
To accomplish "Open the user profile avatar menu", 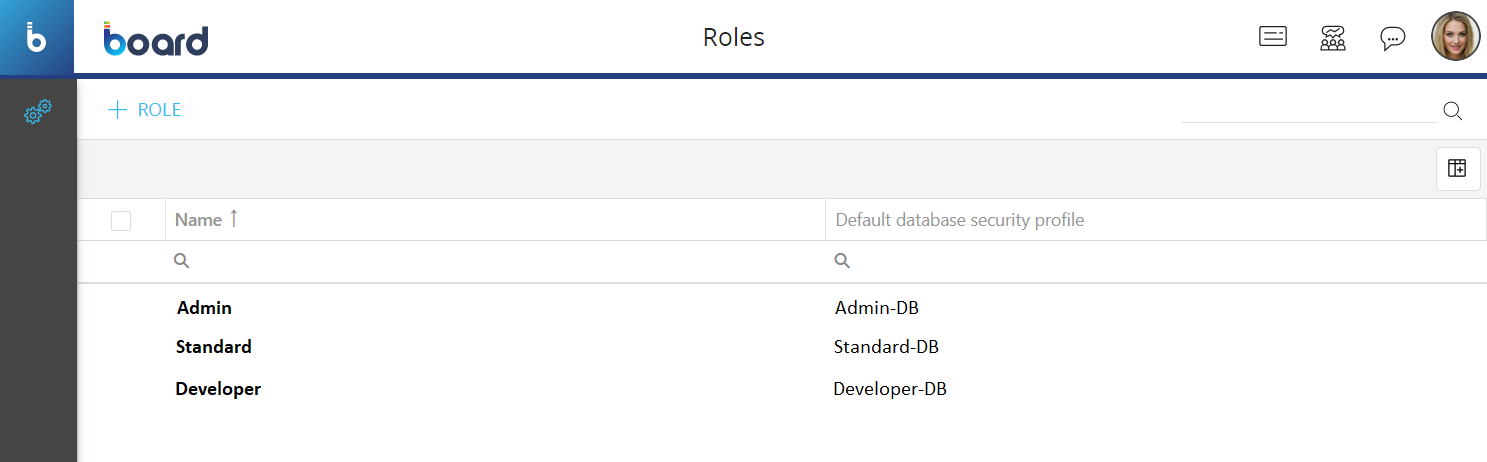I will click(x=1455, y=37).
